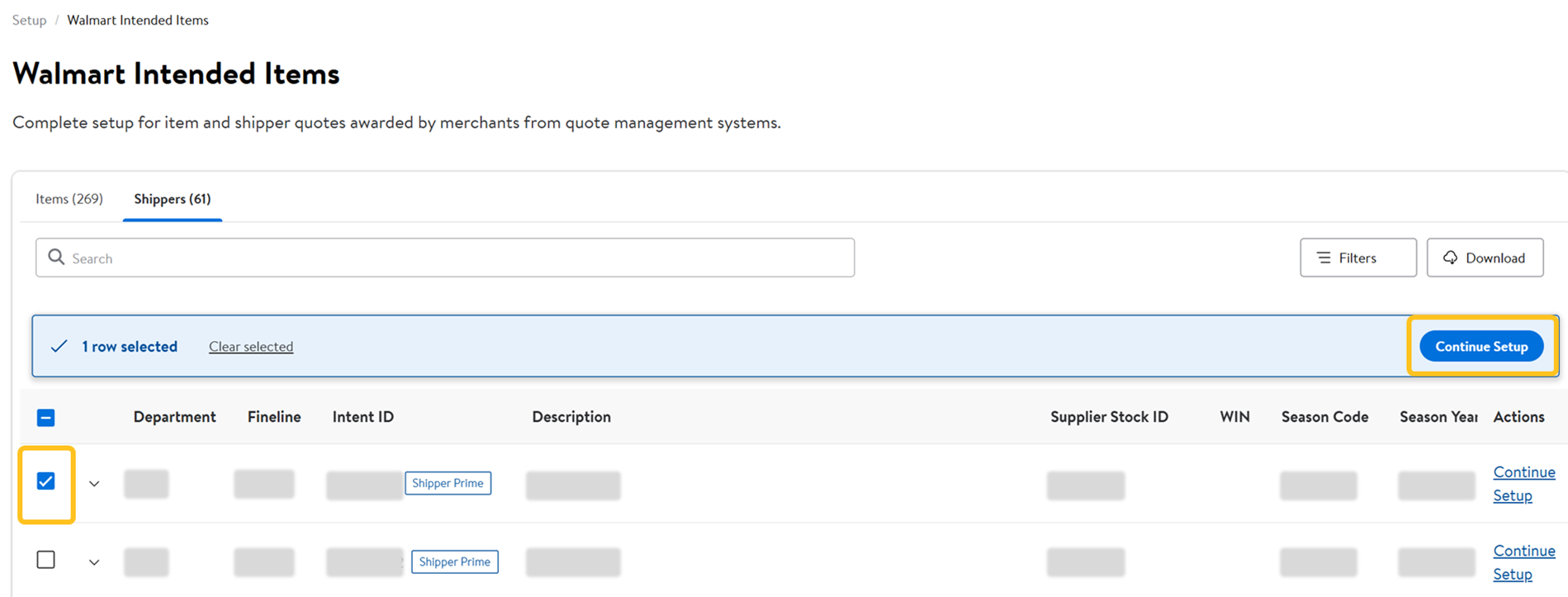Select the Shippers (61) tab
This screenshot has width=1568, height=597.
[x=172, y=199]
